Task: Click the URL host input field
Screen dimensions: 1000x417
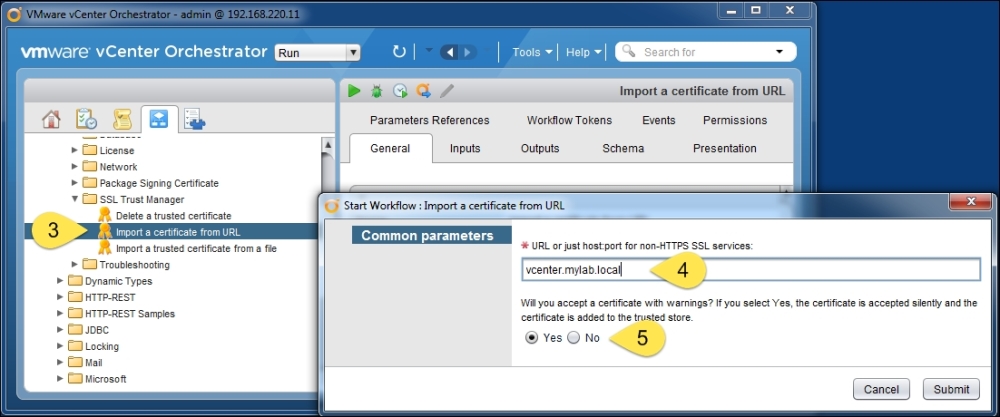Action: (750, 270)
